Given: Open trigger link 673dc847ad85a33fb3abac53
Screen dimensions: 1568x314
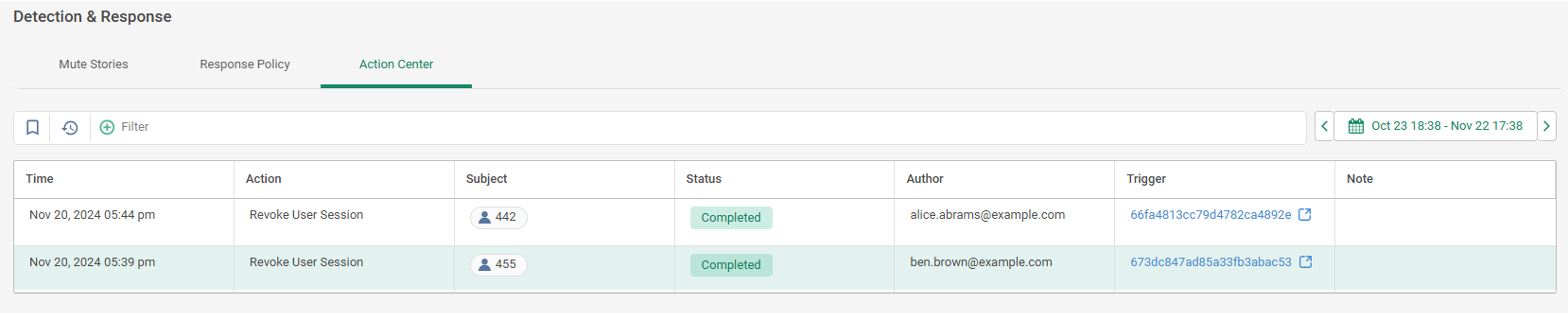Looking at the screenshot, I should (1210, 262).
